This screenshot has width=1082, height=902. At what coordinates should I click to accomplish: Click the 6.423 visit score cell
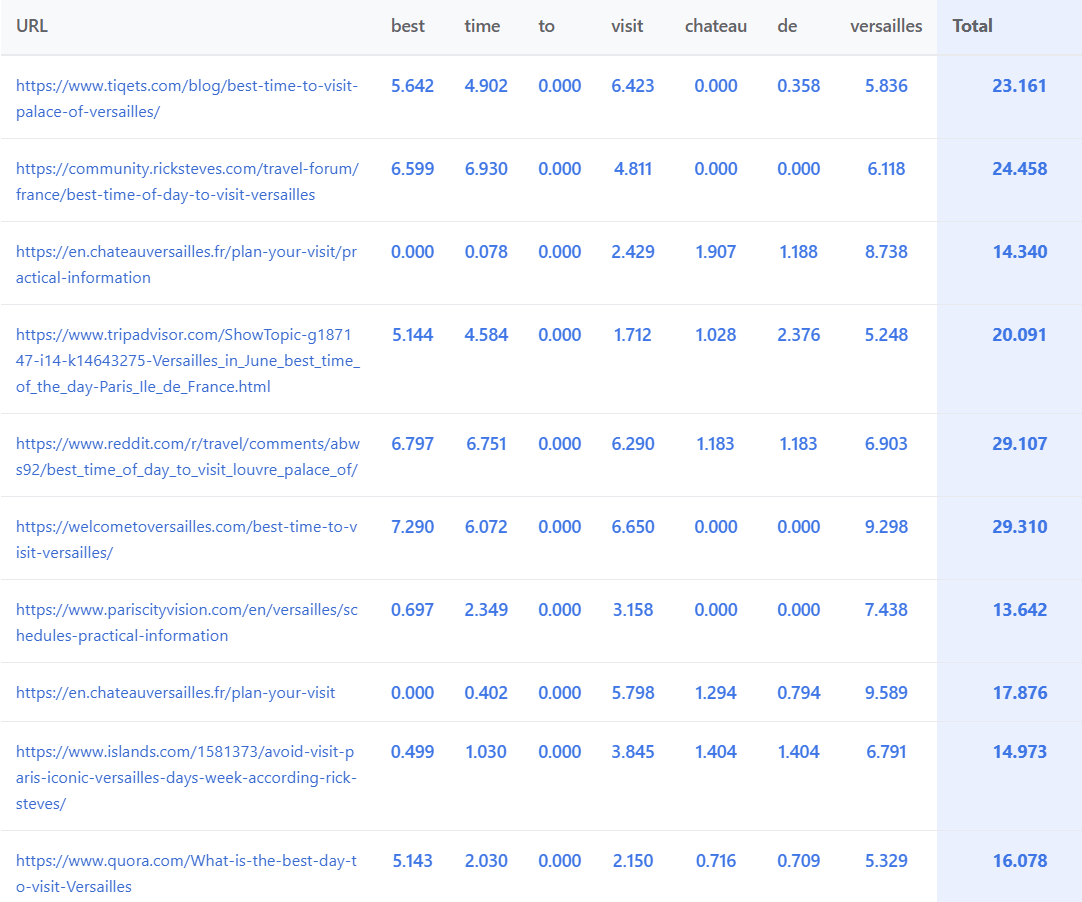(x=633, y=86)
